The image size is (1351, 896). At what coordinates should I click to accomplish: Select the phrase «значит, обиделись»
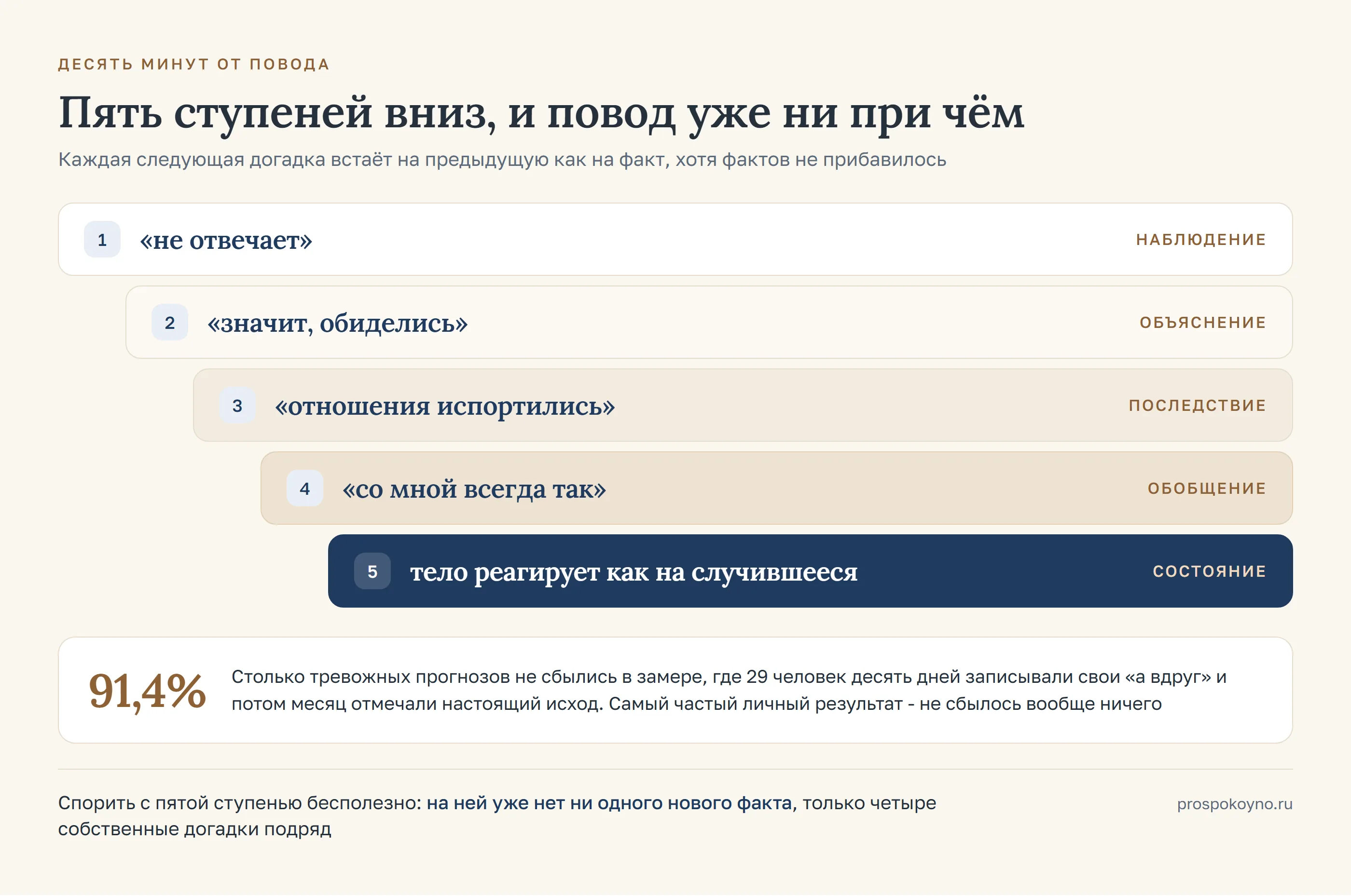pos(337,324)
